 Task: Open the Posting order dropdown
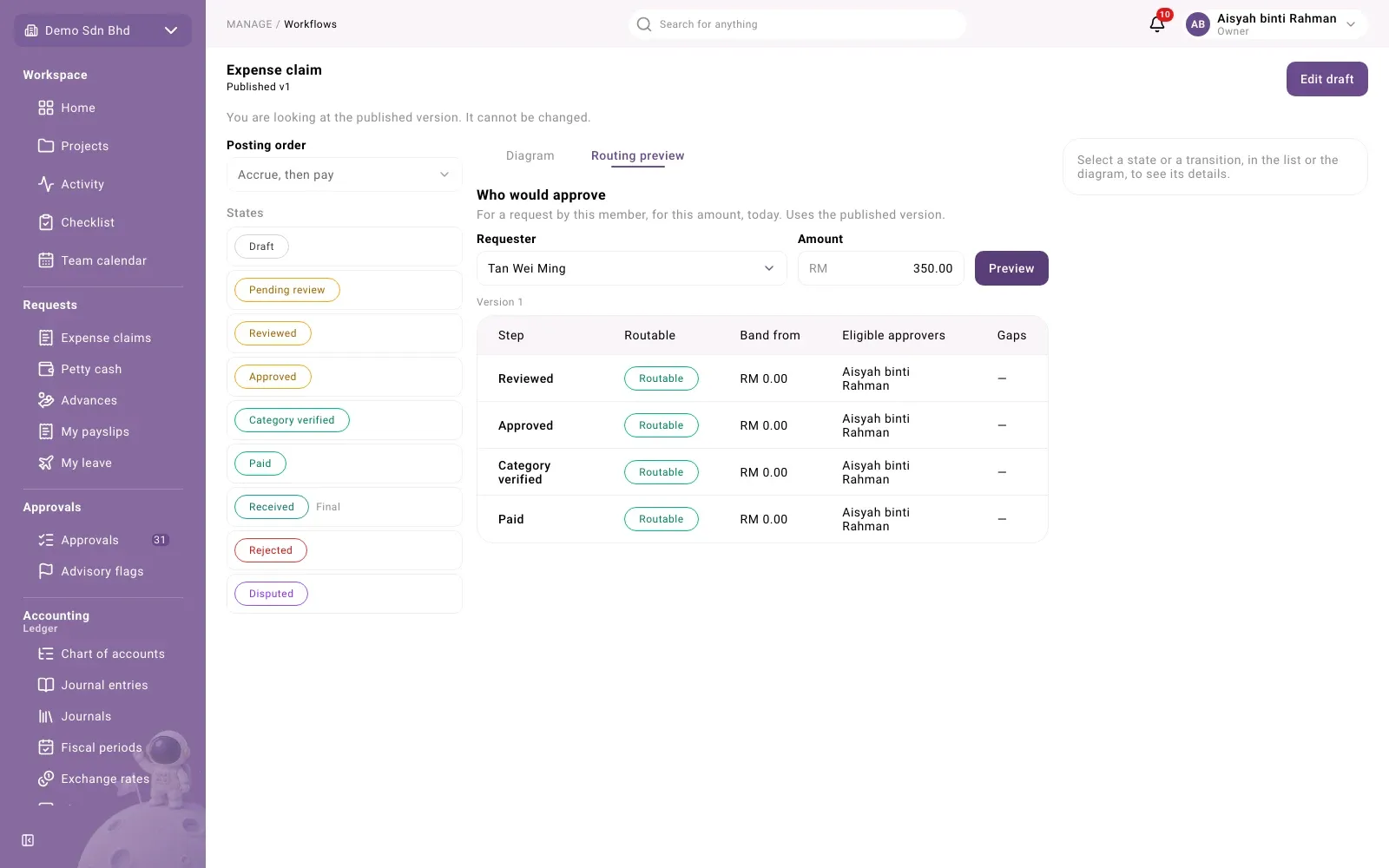345,174
